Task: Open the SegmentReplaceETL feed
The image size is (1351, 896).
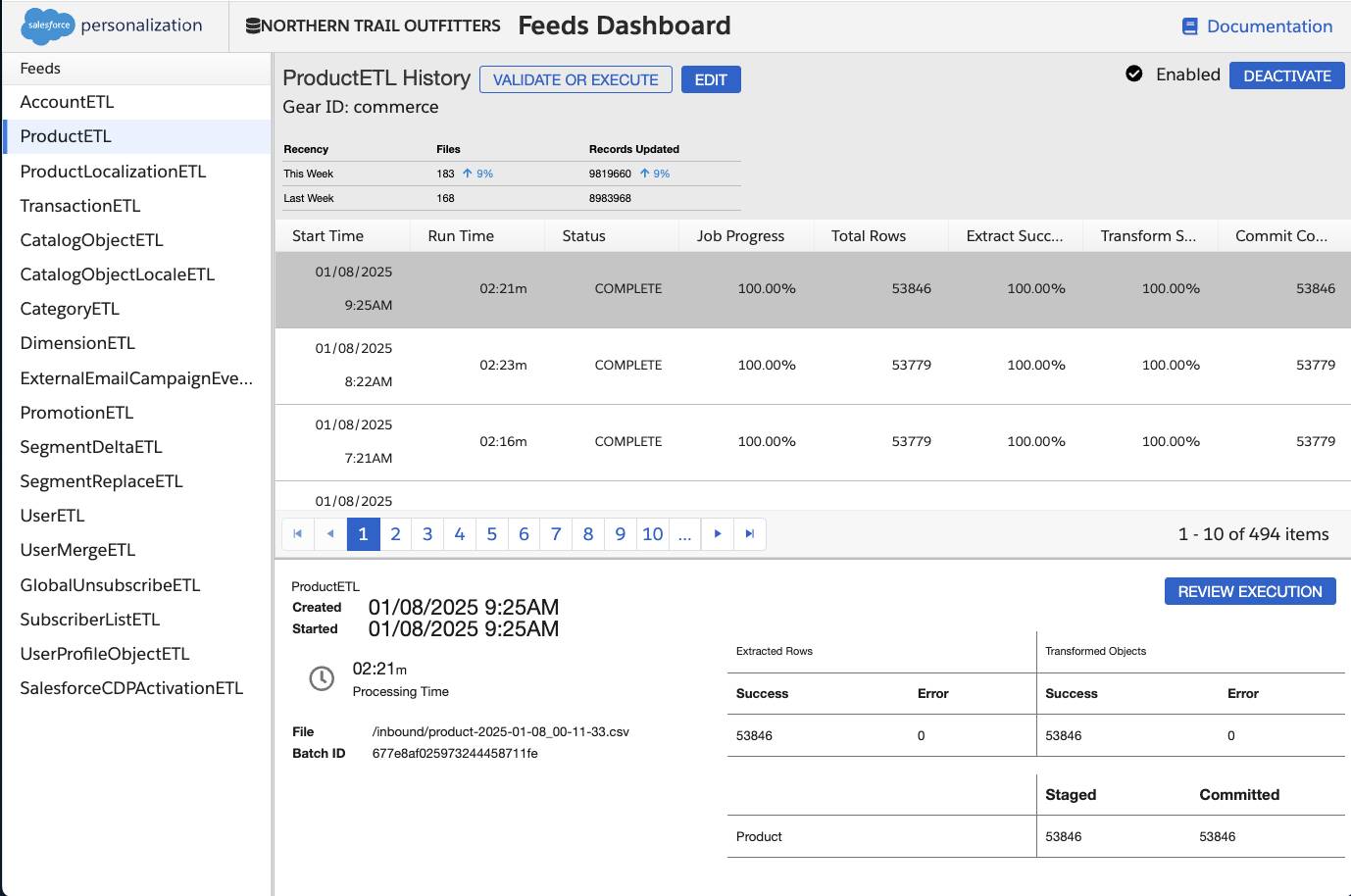Action: 137,481
